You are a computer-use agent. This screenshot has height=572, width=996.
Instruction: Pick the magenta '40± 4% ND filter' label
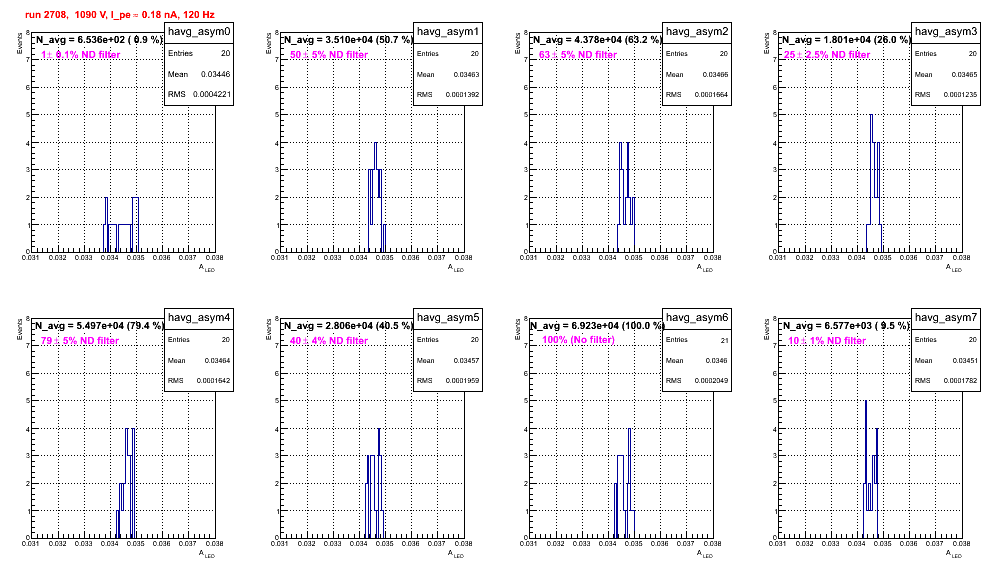coord(329,341)
